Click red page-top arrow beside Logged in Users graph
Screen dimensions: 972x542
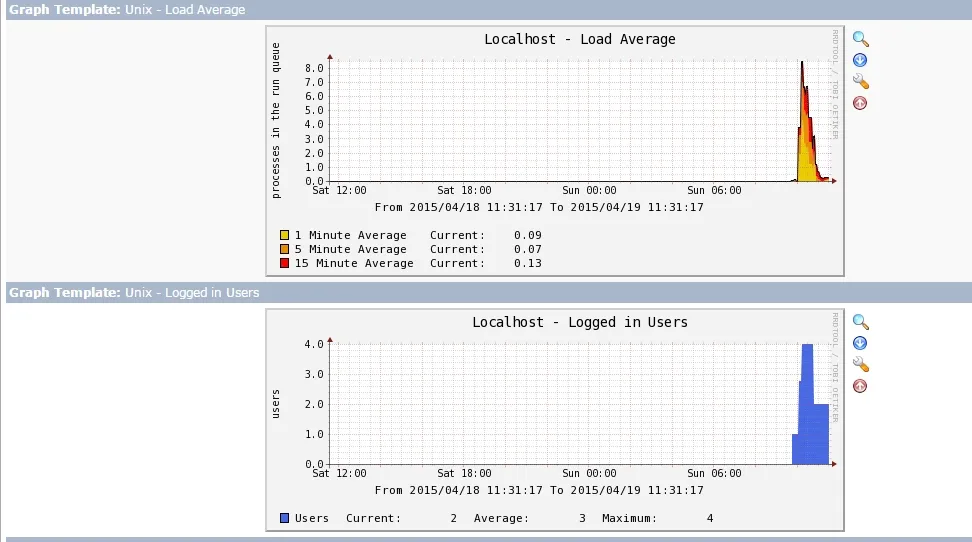(860, 386)
